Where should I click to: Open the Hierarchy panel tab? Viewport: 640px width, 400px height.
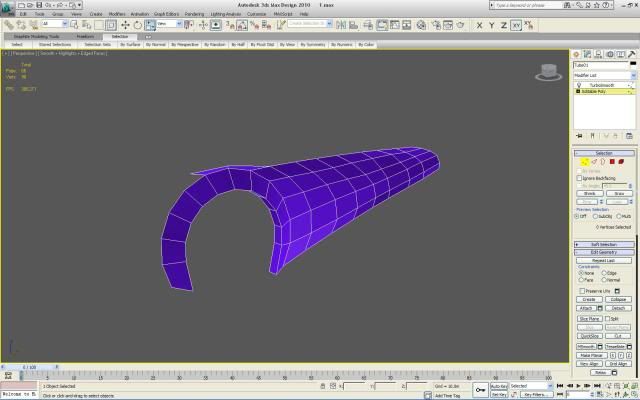point(598,54)
